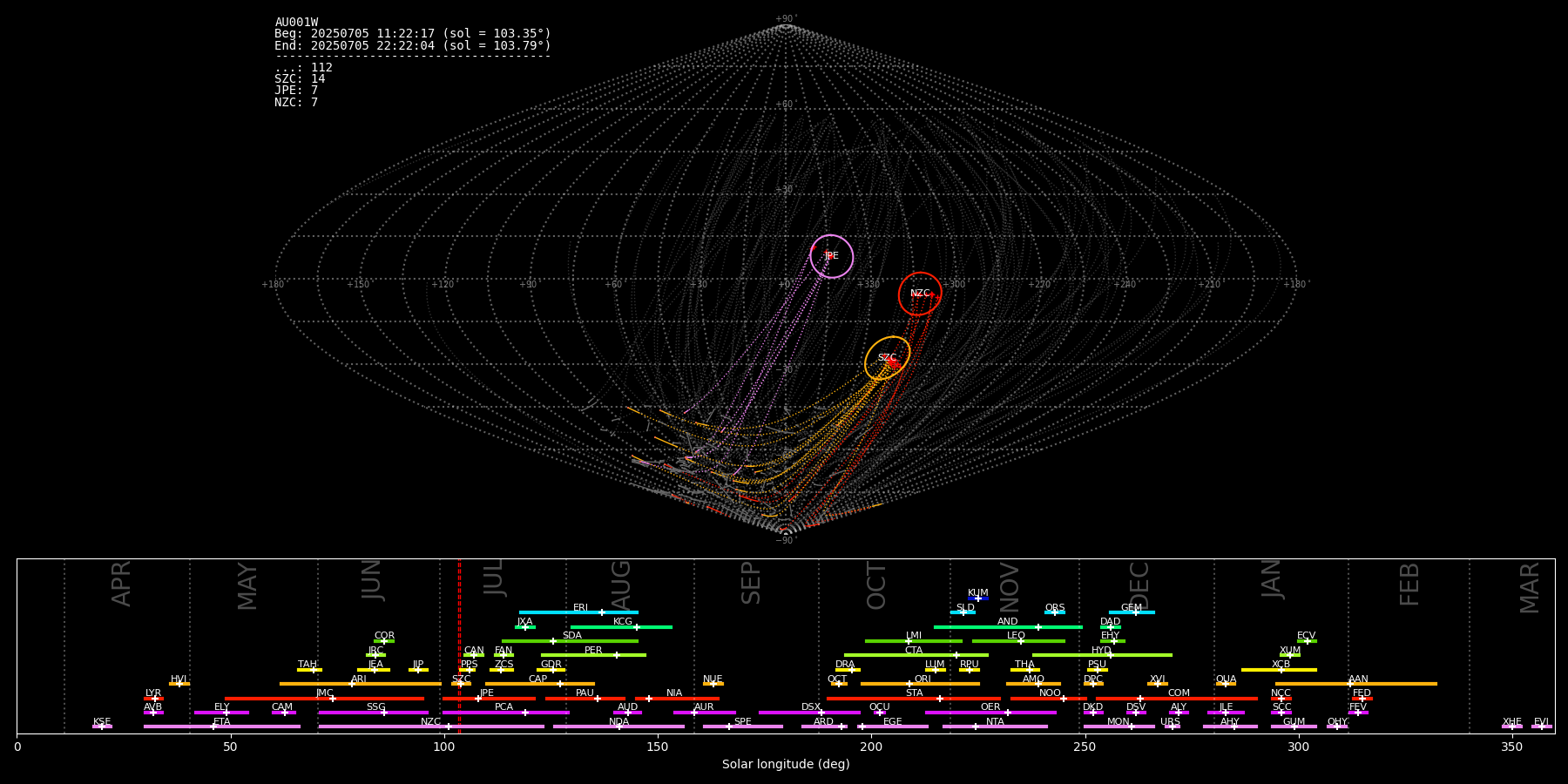
Task: Select the '...: 112' count entry
Action: pyautogui.click(x=303, y=68)
